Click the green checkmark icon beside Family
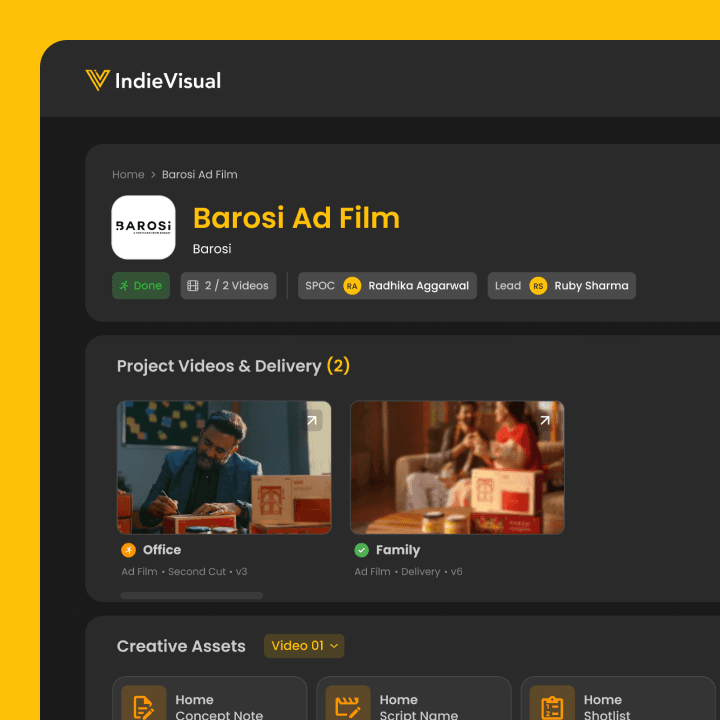This screenshot has height=720, width=720. [x=362, y=550]
